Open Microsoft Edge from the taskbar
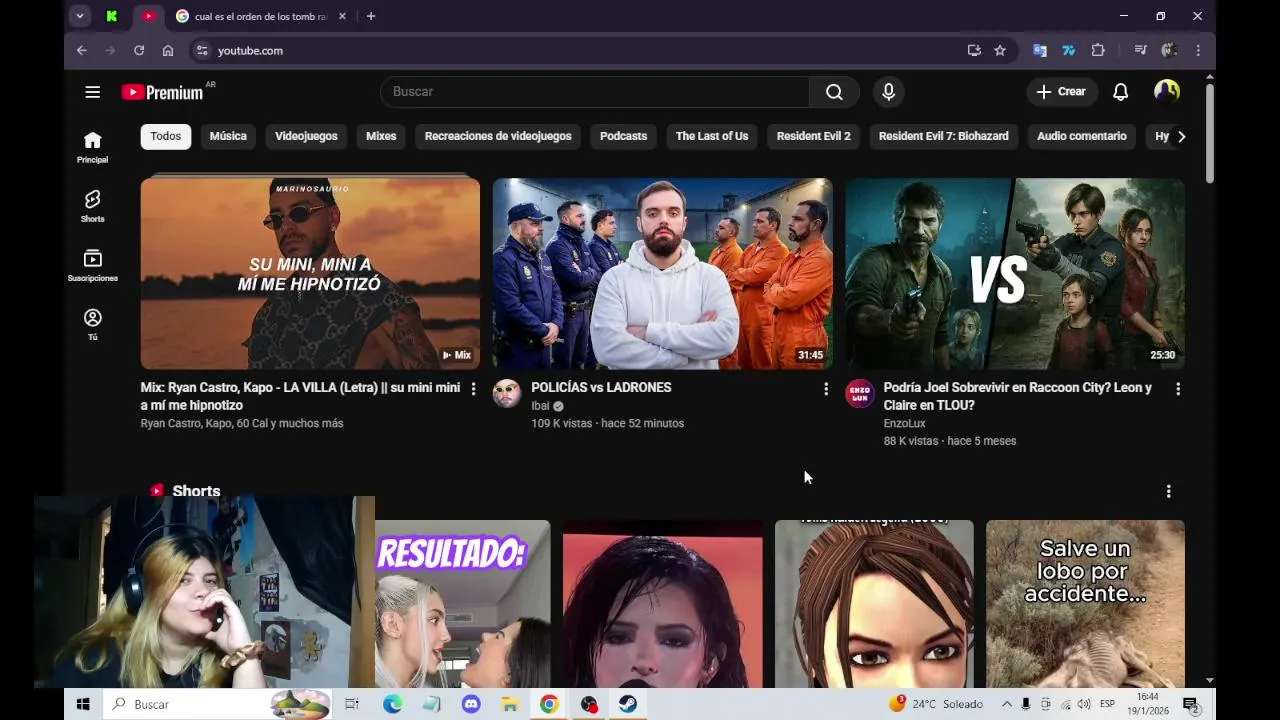1280x720 pixels. pyautogui.click(x=393, y=704)
